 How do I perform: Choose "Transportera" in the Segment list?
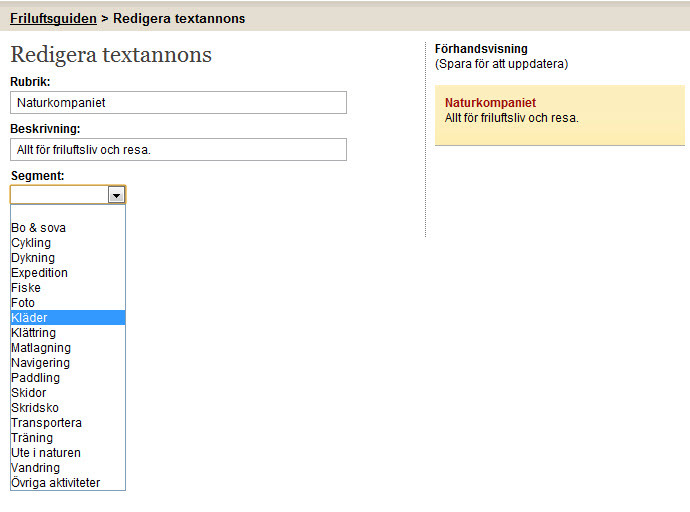pyautogui.click(x=68, y=422)
